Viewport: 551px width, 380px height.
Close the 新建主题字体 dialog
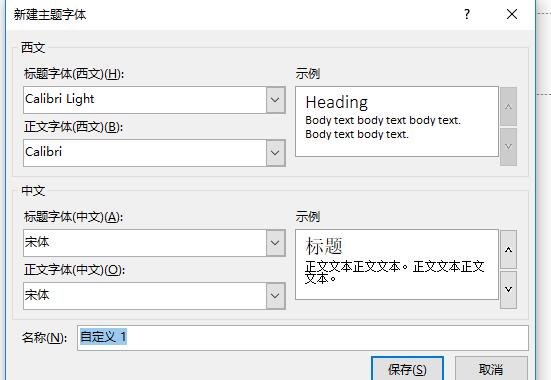pos(512,14)
